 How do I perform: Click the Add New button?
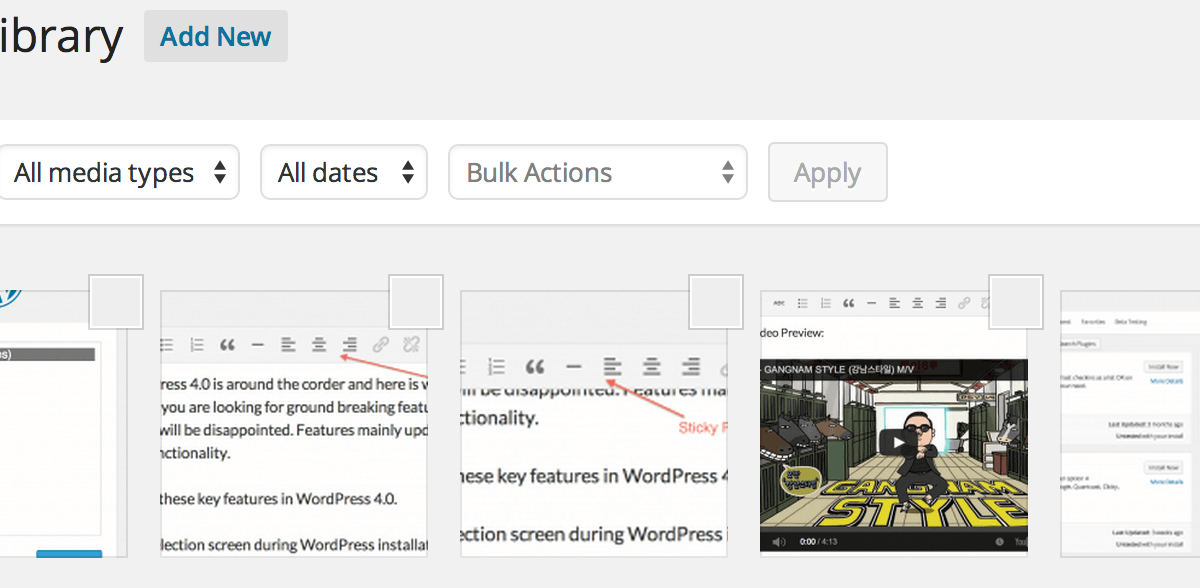pyautogui.click(x=216, y=36)
